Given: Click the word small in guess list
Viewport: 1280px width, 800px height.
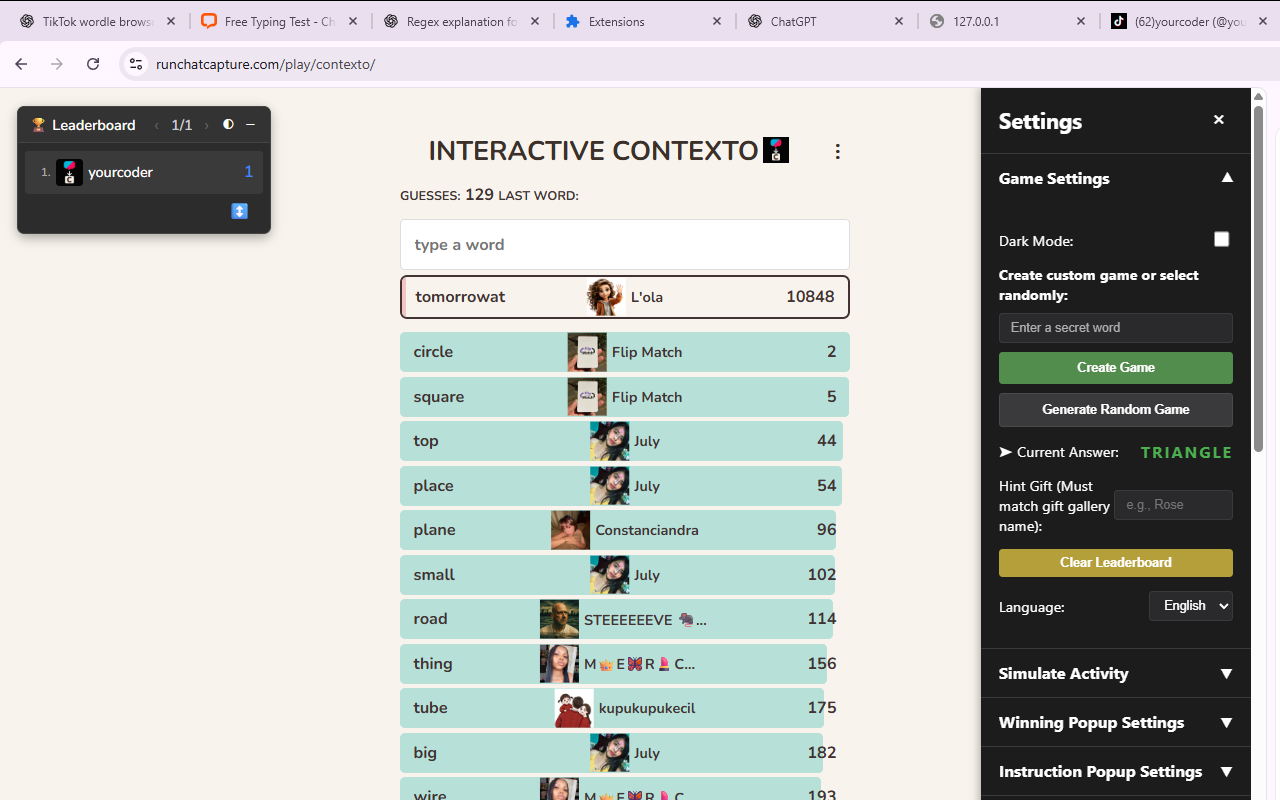Looking at the screenshot, I should [434, 575].
